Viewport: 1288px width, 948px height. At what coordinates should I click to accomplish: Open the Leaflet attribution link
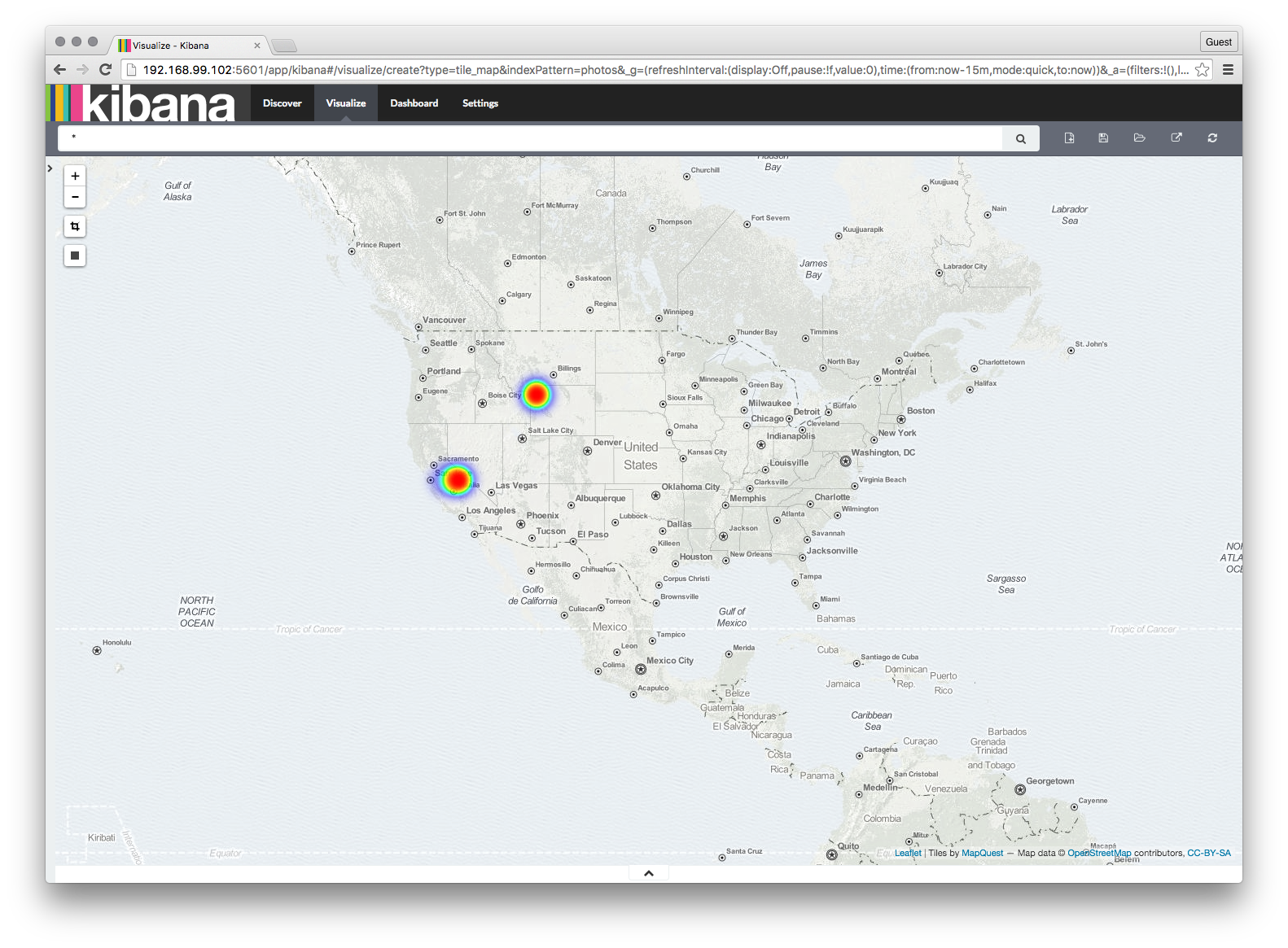tap(908, 853)
